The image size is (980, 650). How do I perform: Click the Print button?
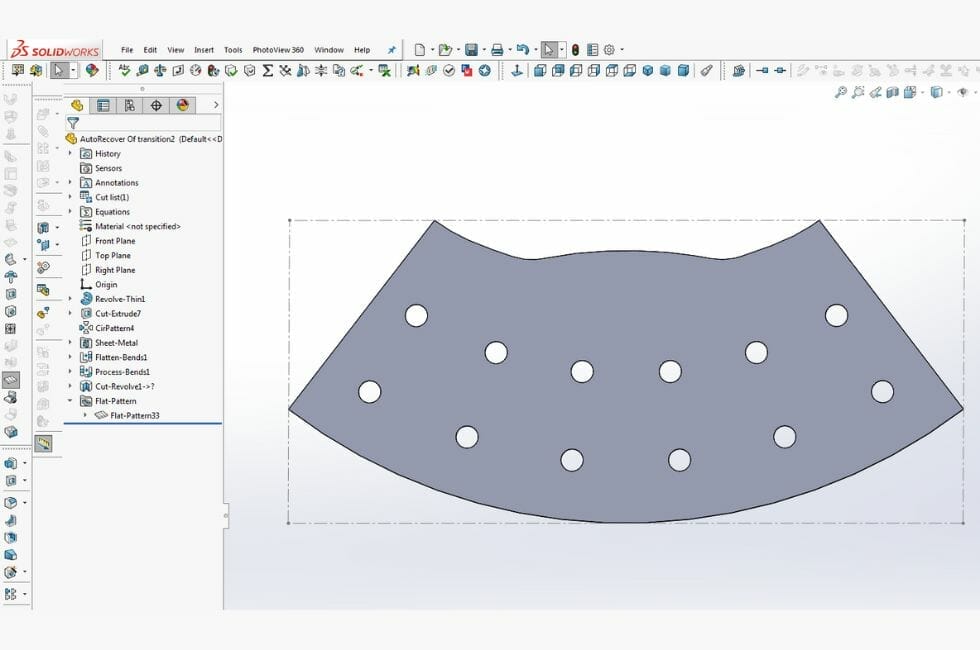pyautogui.click(x=499, y=48)
